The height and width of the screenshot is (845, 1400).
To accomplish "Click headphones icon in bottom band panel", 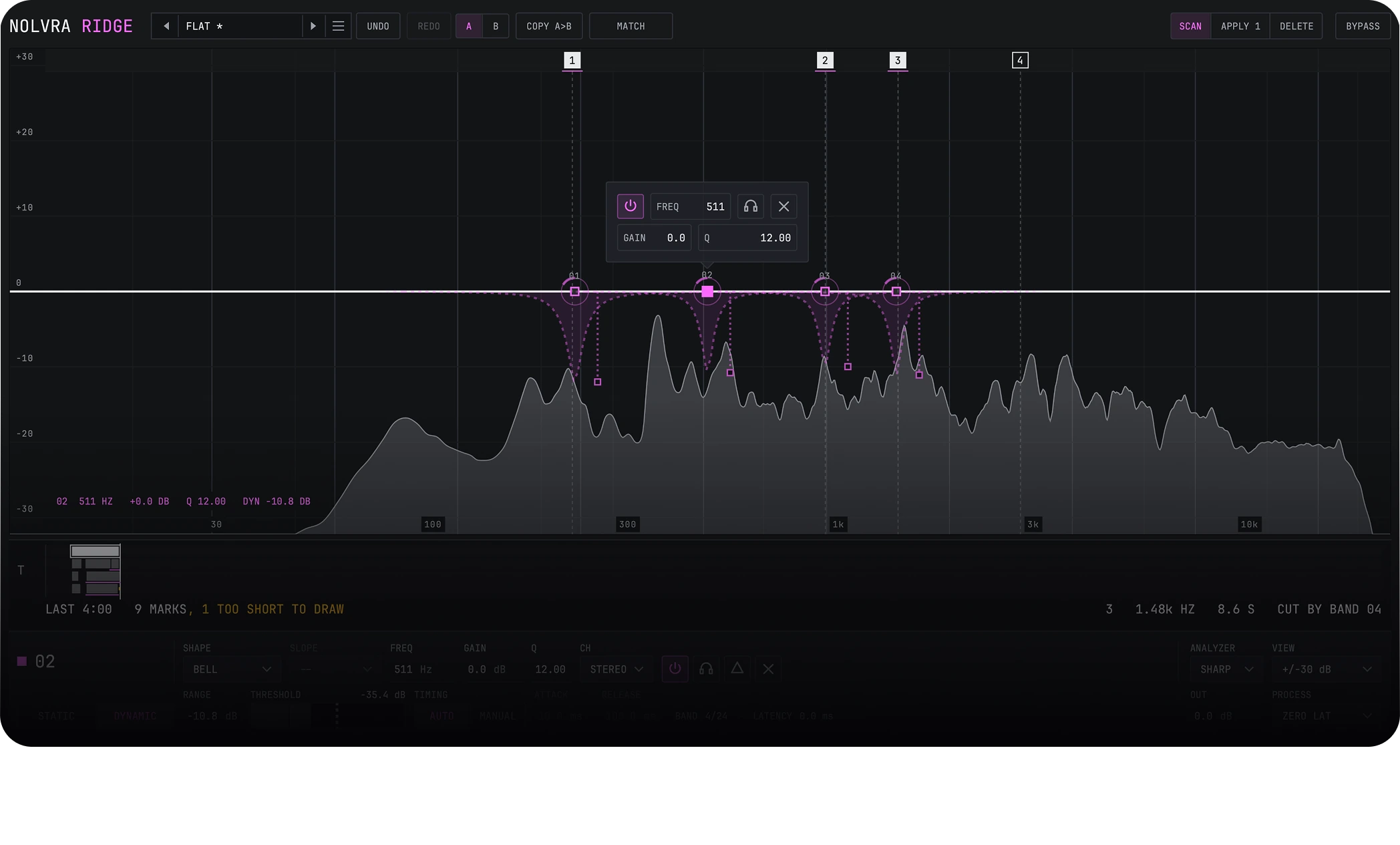I will click(x=706, y=669).
